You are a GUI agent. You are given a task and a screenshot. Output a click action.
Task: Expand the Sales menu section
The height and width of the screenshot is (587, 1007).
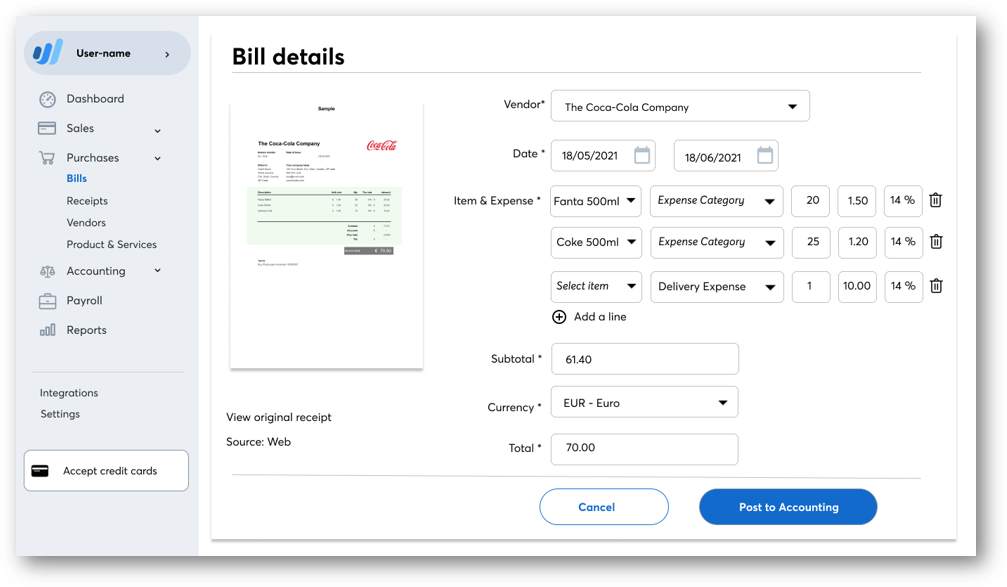[157, 130]
